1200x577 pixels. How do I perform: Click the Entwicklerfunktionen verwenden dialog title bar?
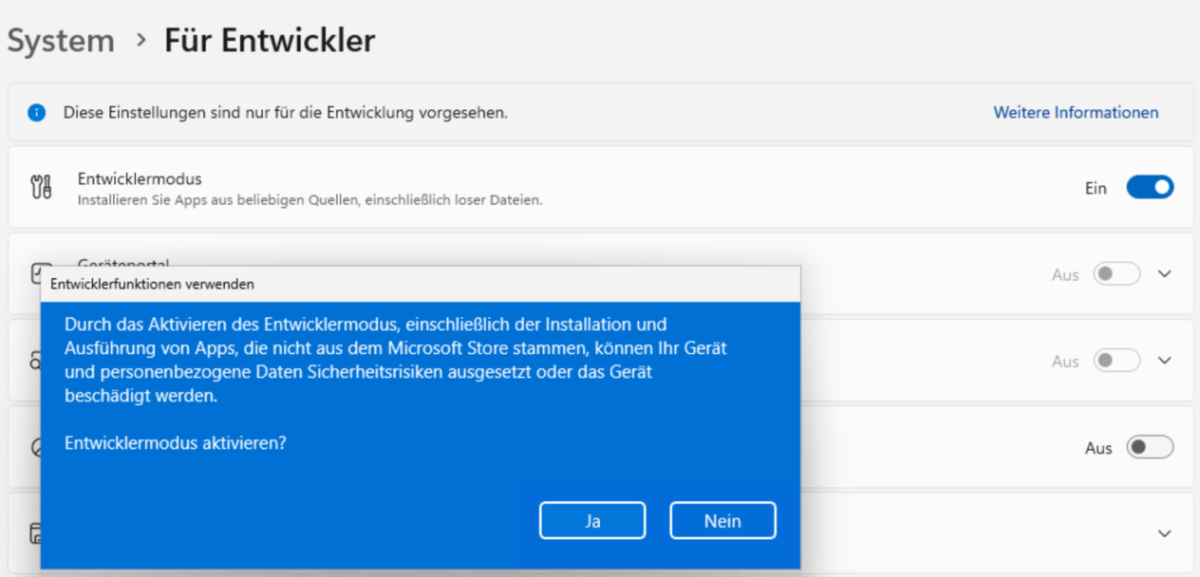coord(420,284)
